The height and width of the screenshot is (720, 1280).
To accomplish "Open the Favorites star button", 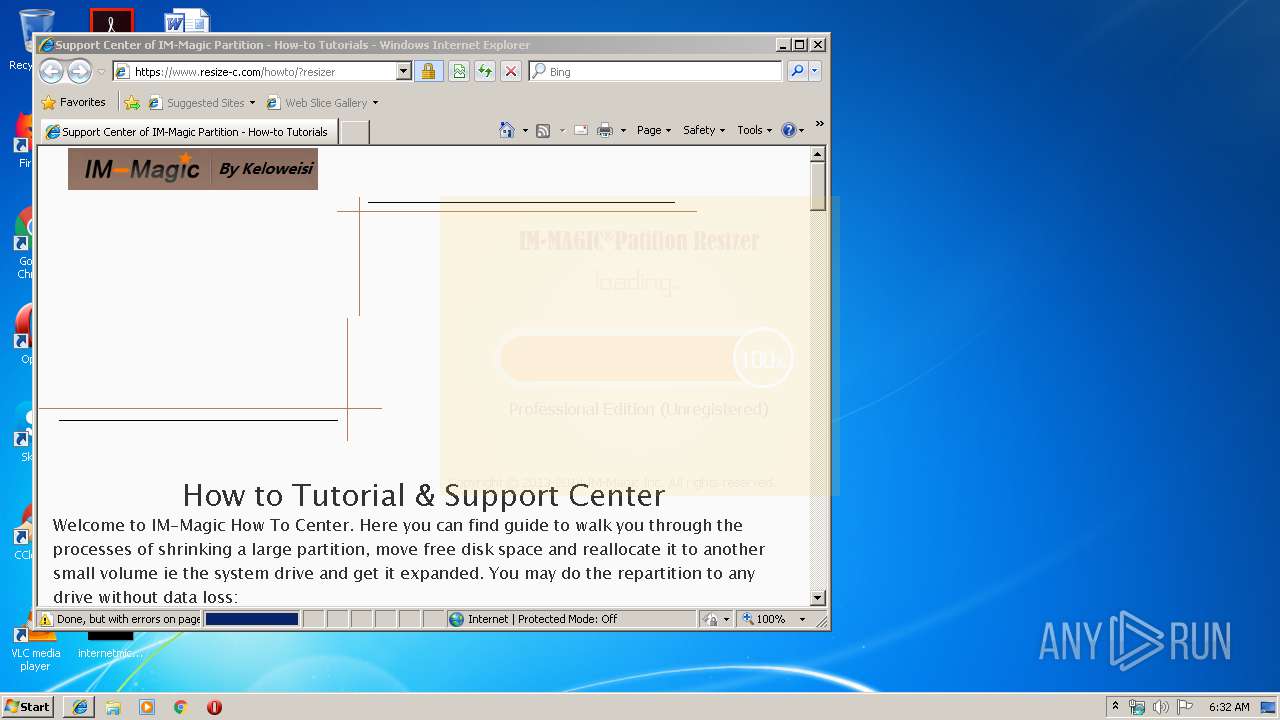I will pos(73,102).
